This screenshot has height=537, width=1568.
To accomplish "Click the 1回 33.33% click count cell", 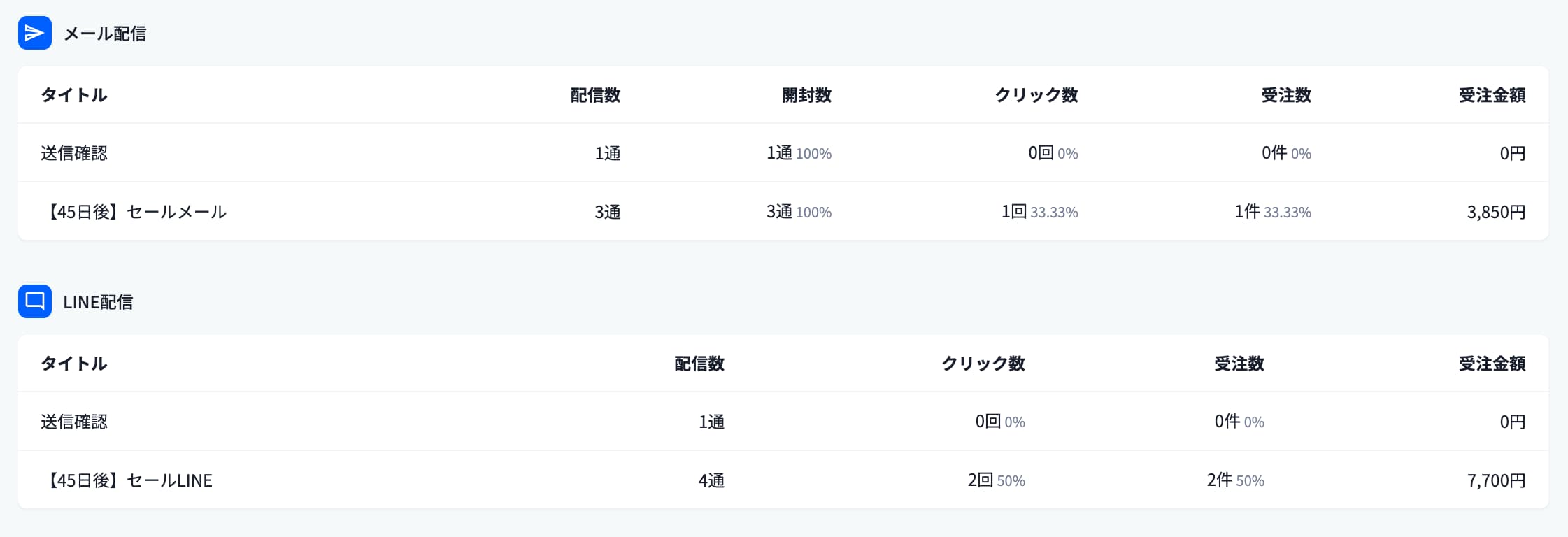I will pos(1039,212).
